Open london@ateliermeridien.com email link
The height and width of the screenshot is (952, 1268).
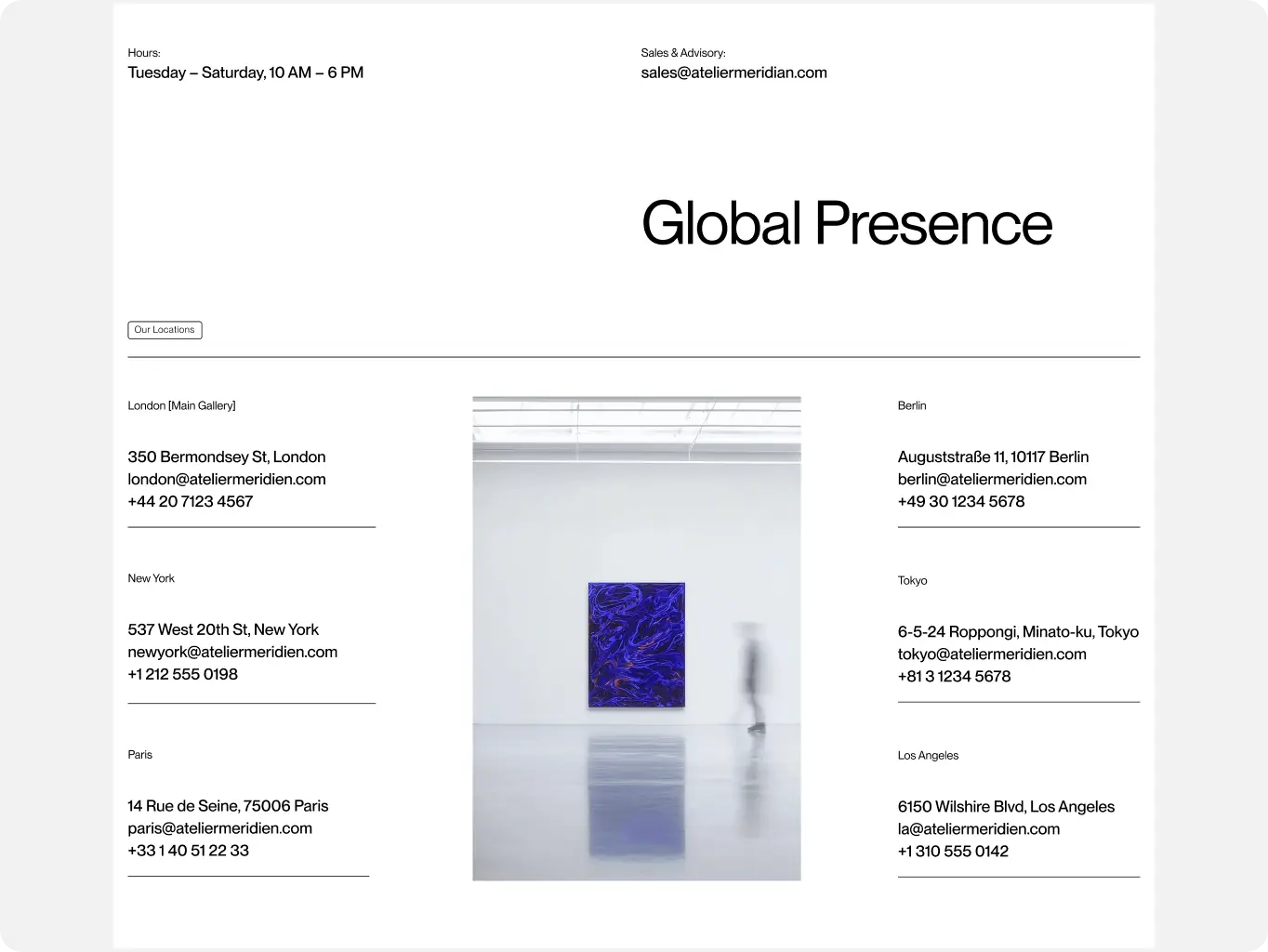pos(227,480)
